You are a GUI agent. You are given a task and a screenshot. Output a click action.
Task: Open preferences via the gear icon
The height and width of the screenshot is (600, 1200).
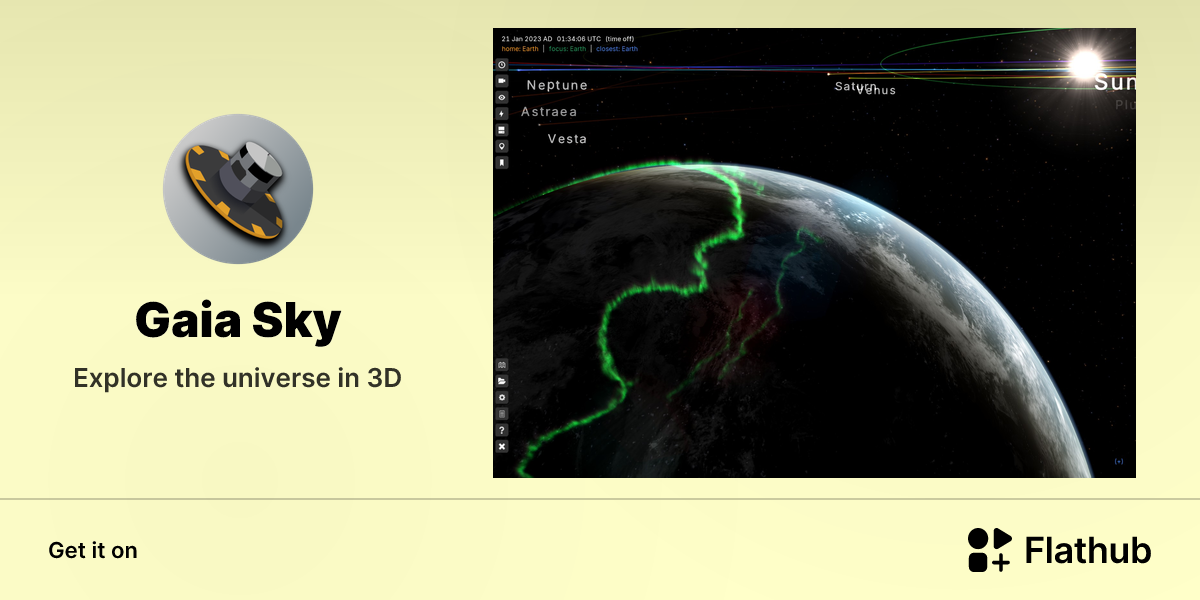(502, 397)
